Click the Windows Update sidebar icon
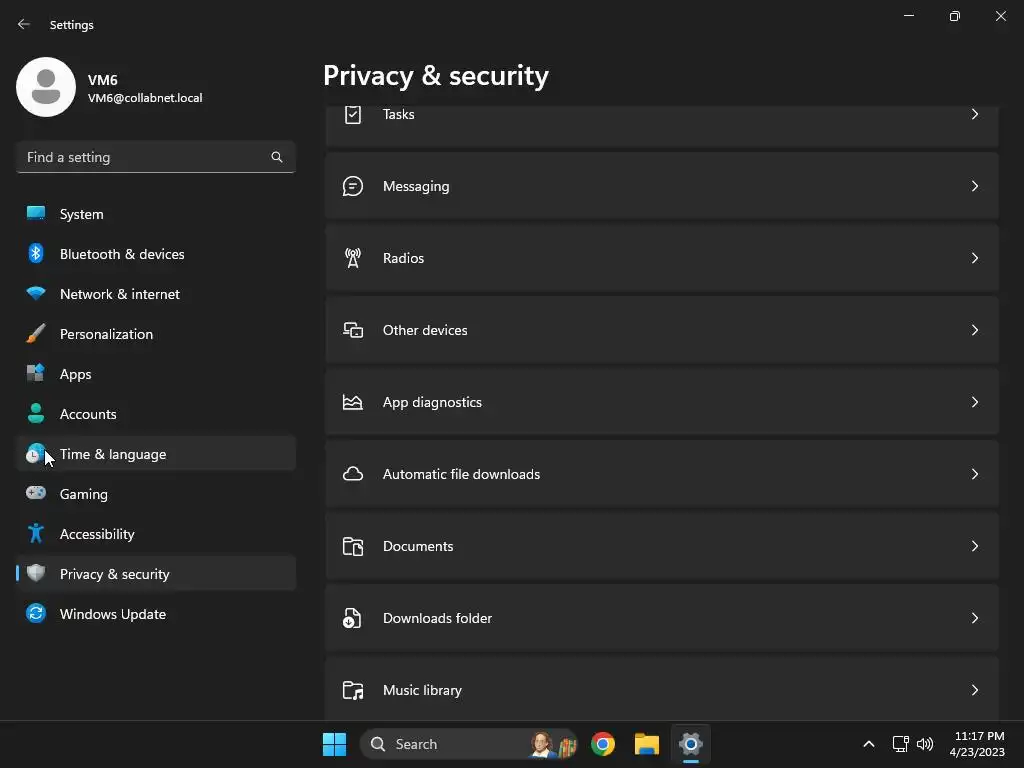 36,614
